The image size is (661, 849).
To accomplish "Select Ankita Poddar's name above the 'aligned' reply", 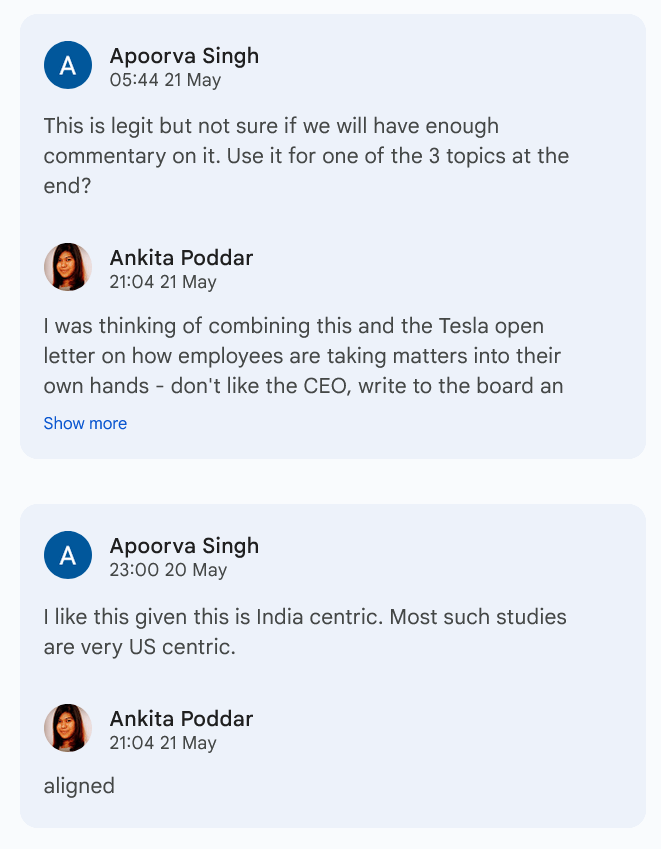I will pos(181,718).
